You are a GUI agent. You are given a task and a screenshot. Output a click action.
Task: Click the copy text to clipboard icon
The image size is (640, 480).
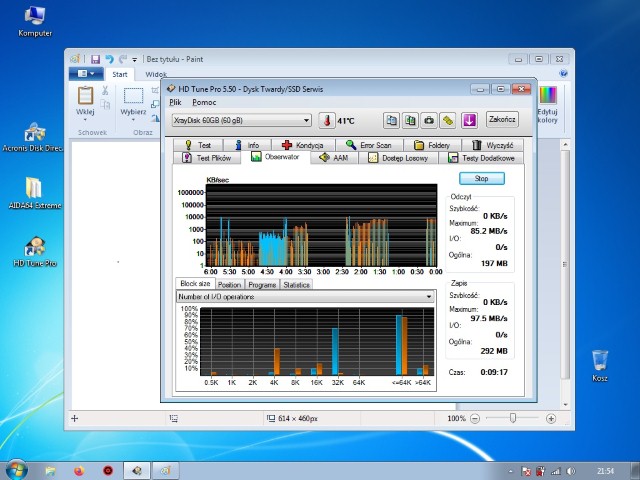[x=391, y=120]
